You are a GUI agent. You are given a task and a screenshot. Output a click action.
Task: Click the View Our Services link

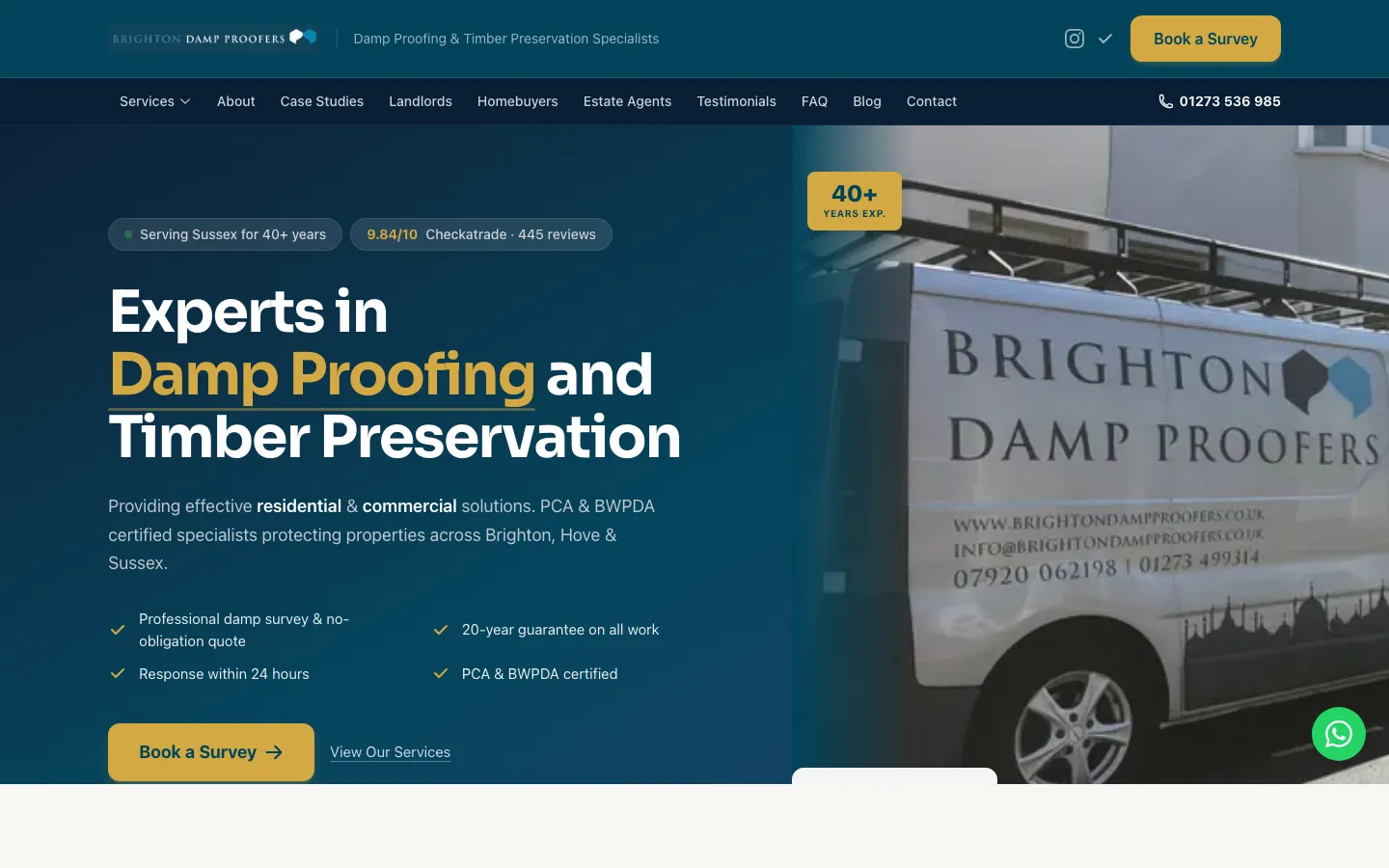tap(390, 752)
